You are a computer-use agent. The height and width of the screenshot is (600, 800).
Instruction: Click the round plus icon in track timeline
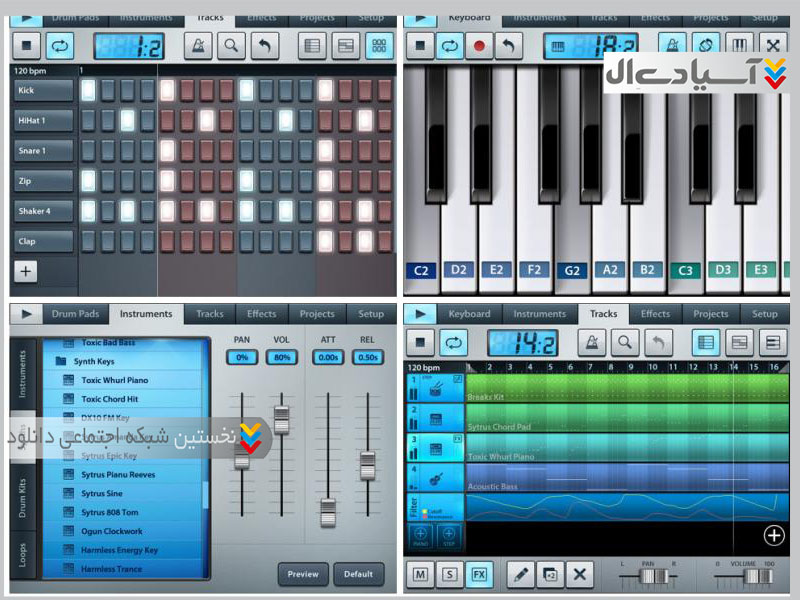[x=774, y=535]
